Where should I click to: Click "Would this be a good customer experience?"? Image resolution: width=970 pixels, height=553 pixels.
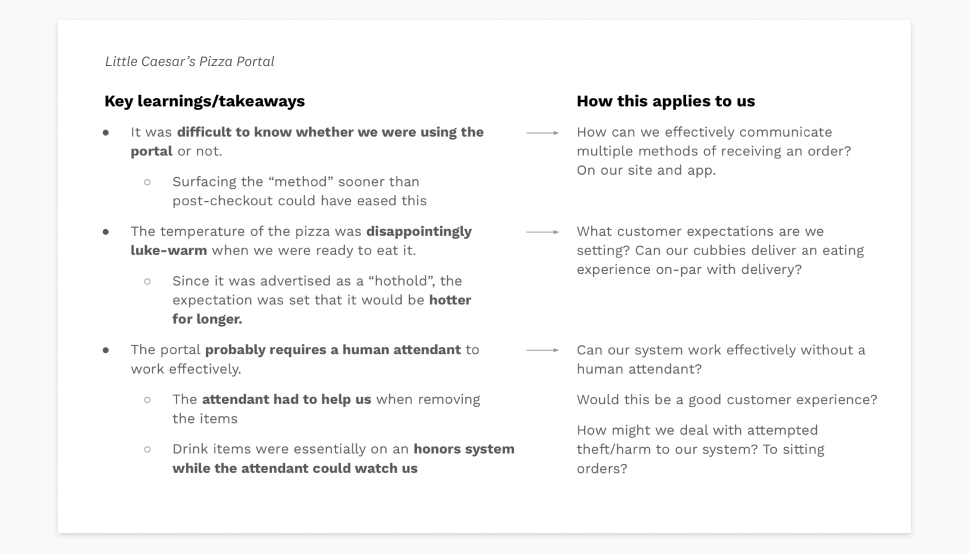pyautogui.click(x=727, y=400)
